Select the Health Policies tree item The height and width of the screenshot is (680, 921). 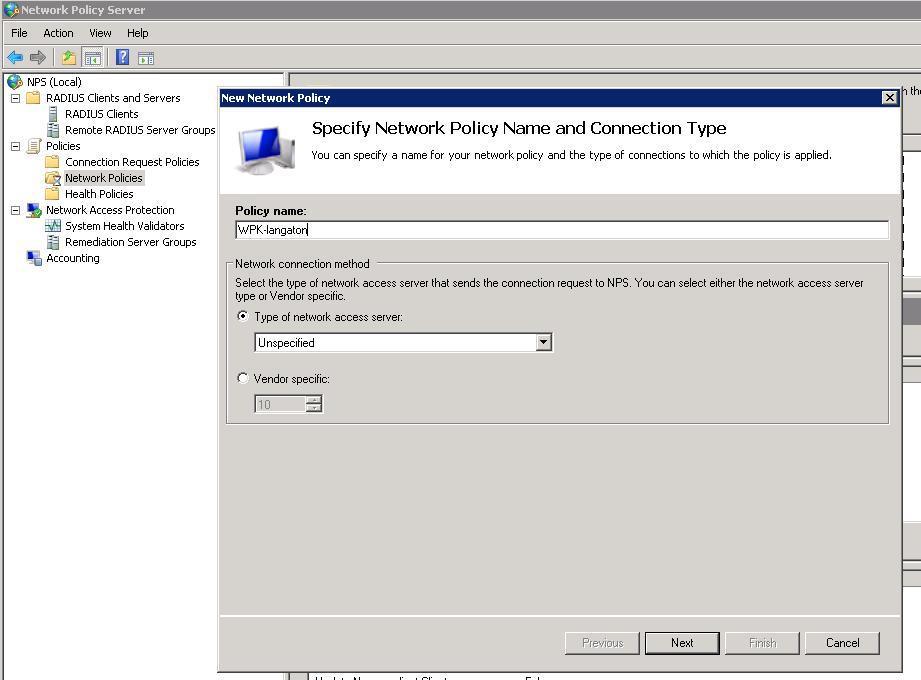[x=99, y=194]
